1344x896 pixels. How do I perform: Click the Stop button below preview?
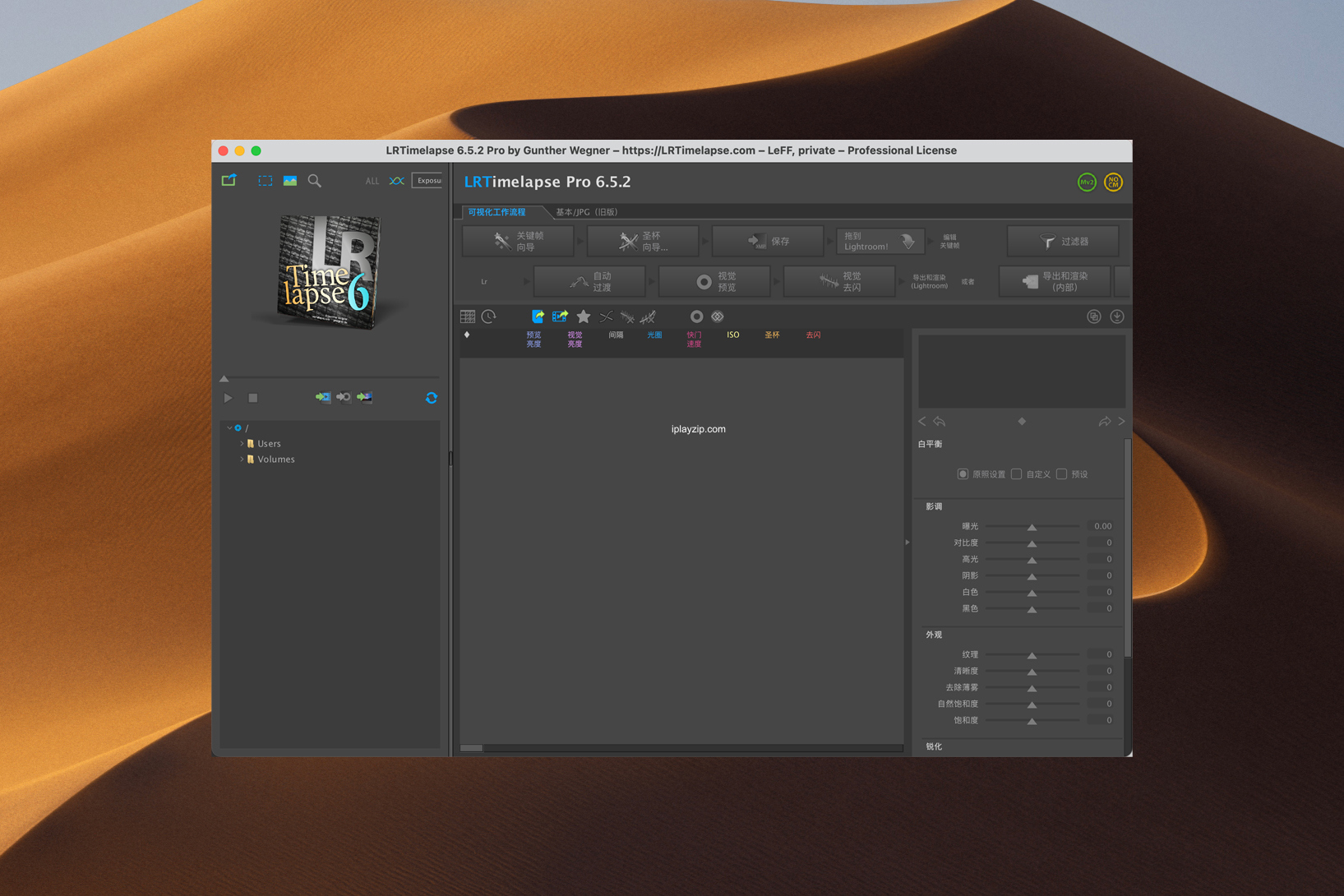[253, 398]
